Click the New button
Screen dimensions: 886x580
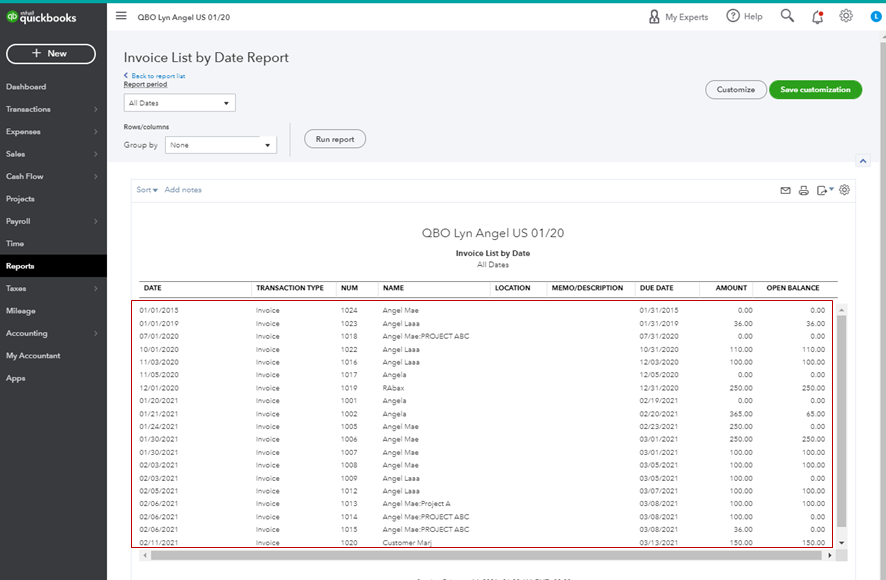coord(51,54)
